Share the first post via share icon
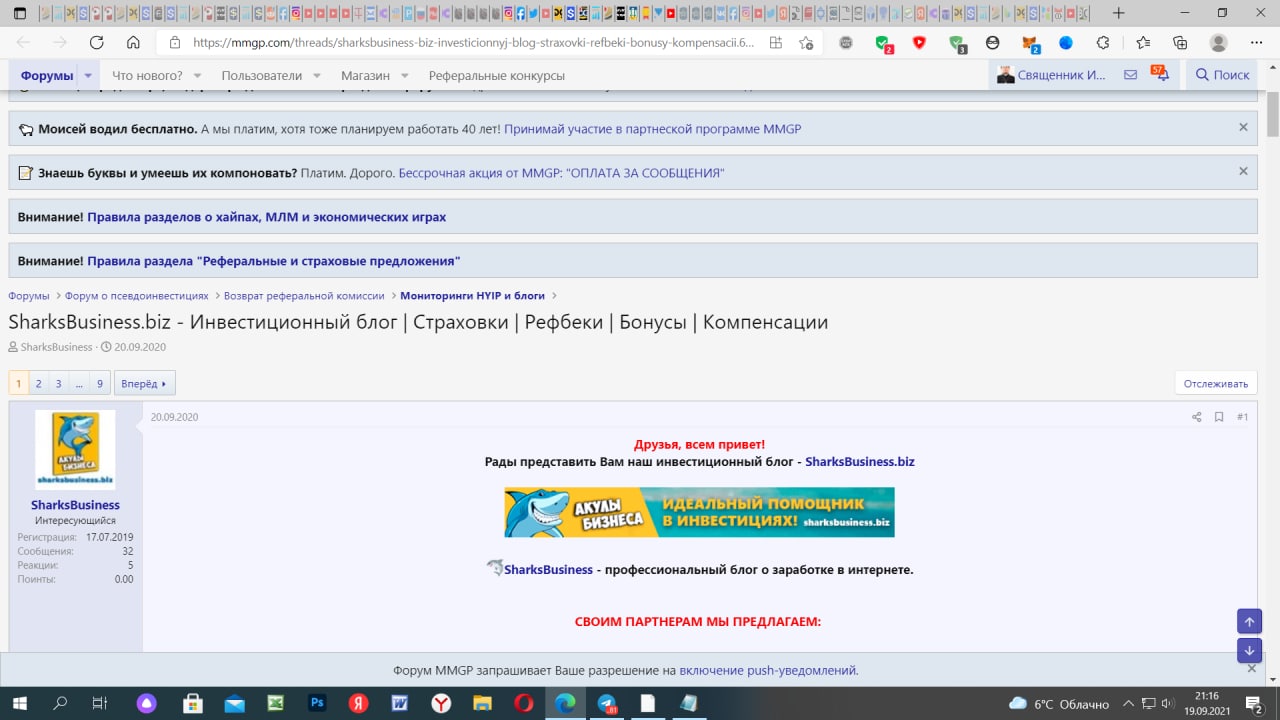 1196,417
